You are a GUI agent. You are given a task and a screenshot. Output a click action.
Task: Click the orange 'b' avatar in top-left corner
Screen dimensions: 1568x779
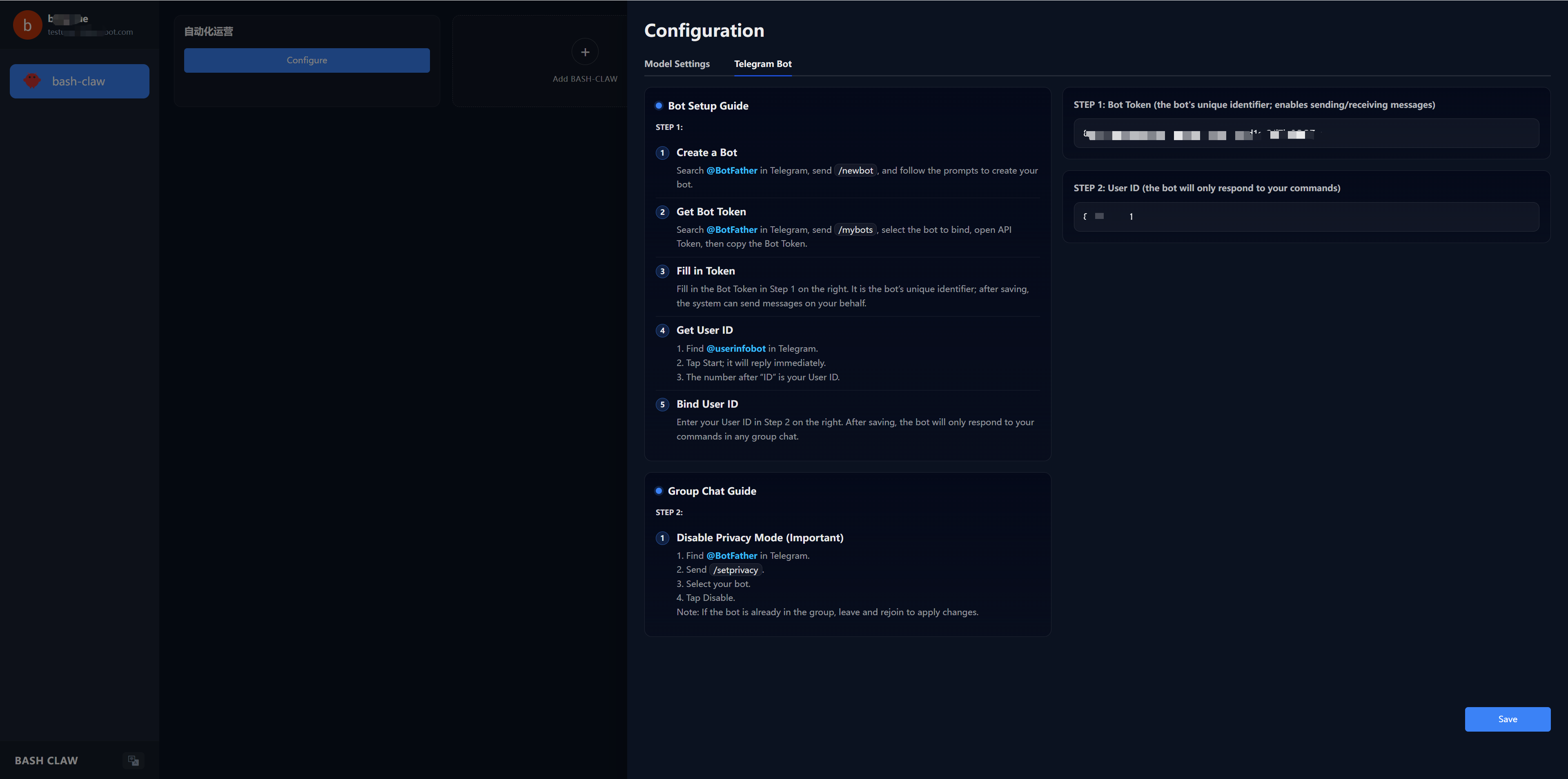click(x=27, y=25)
